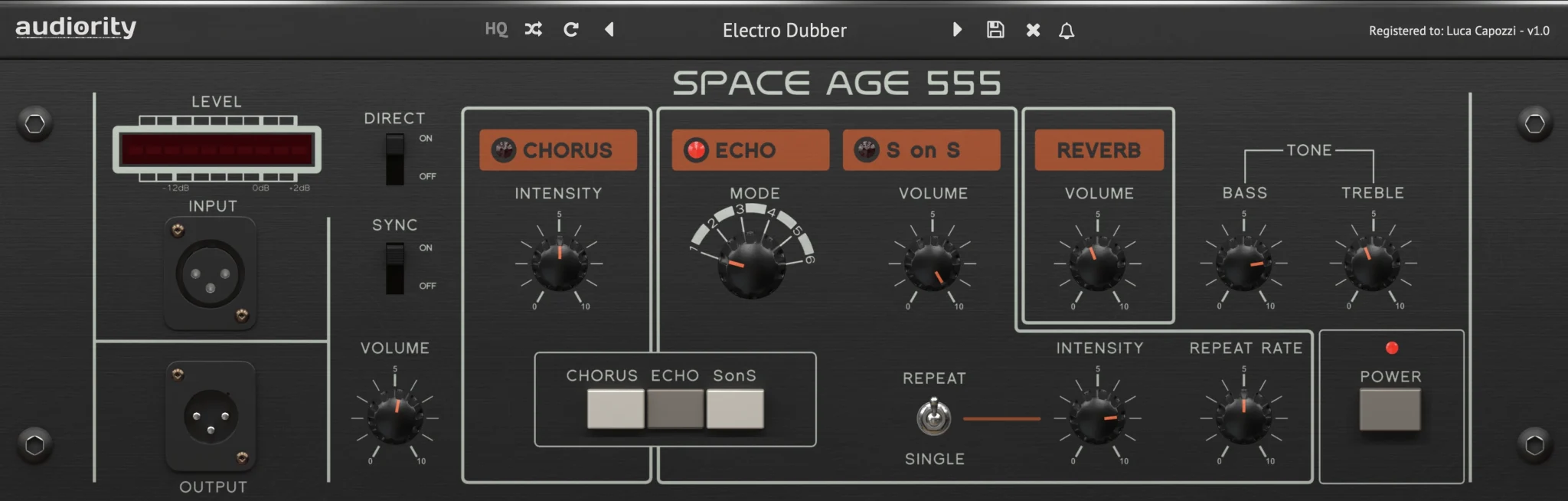Click the bottom-left rack screw
1568x501 pixels.
coord(34,445)
